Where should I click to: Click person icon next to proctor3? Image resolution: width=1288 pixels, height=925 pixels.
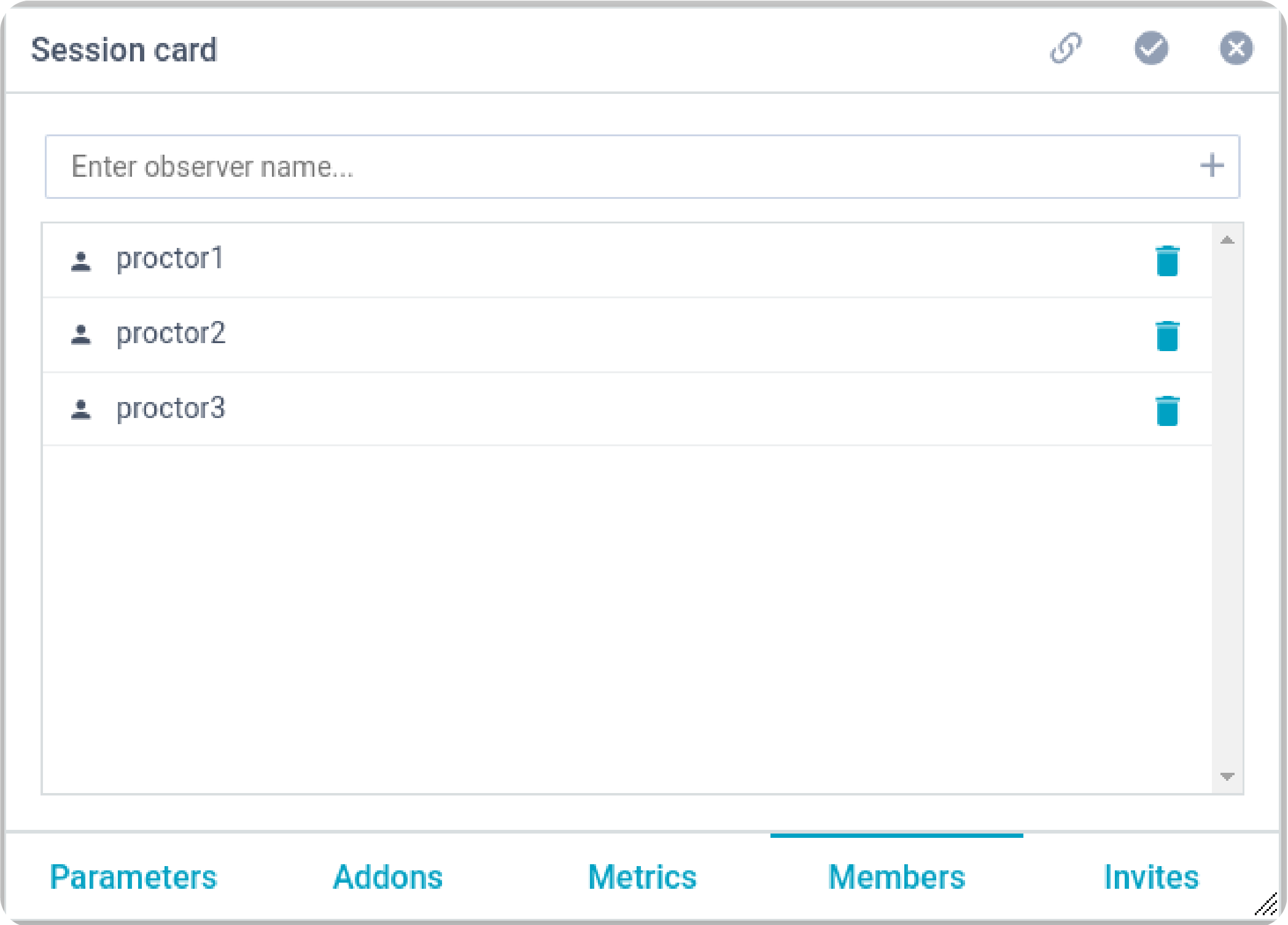[x=81, y=409]
